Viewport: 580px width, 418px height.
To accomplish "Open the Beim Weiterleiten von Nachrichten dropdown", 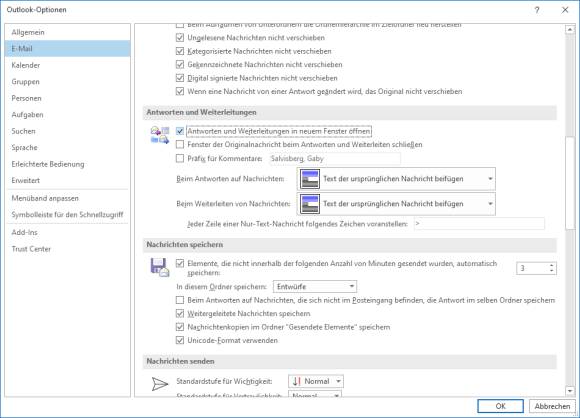I will coord(396,204).
